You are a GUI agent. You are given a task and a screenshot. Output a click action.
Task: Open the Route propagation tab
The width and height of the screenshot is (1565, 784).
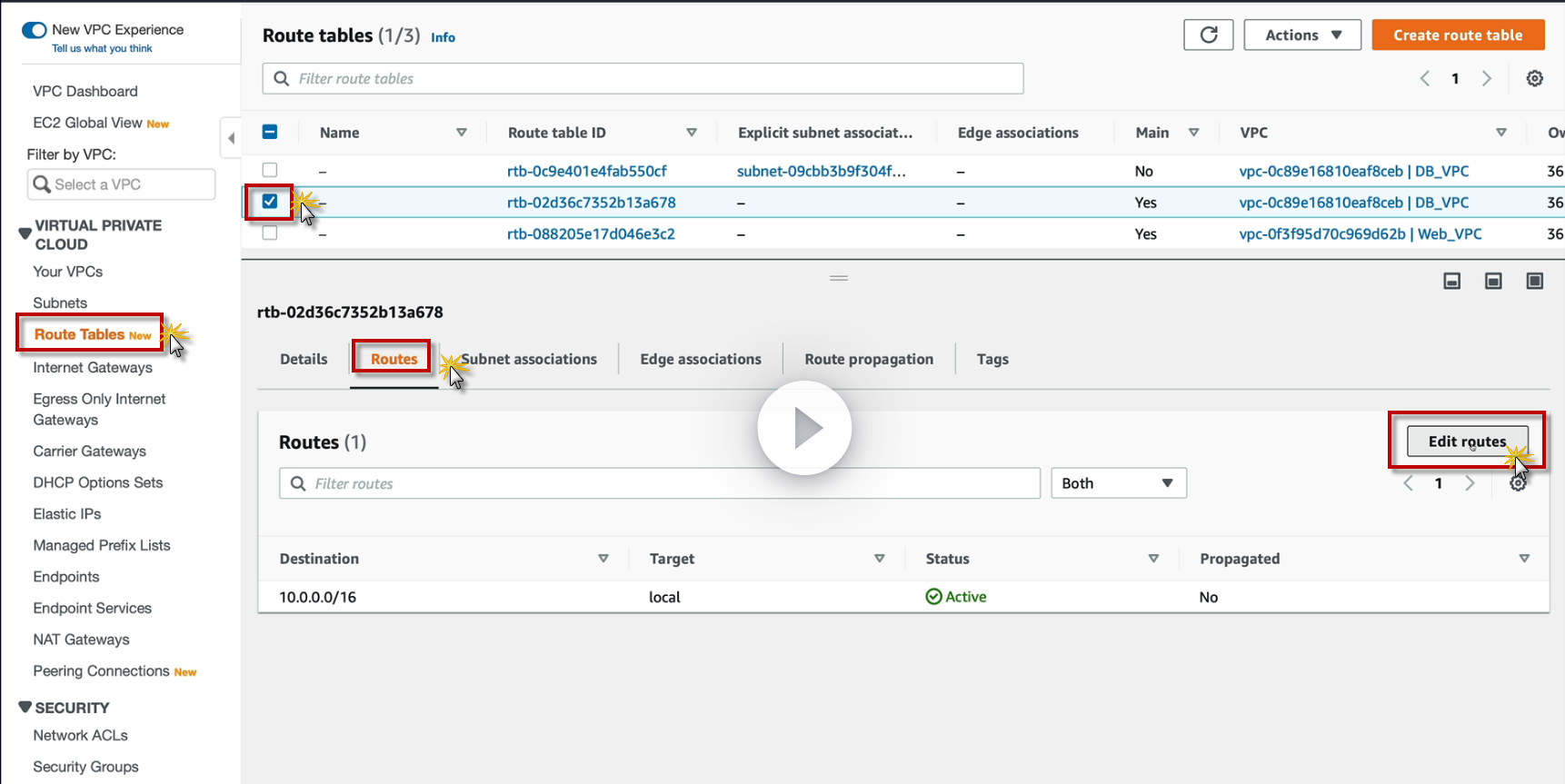(x=869, y=359)
